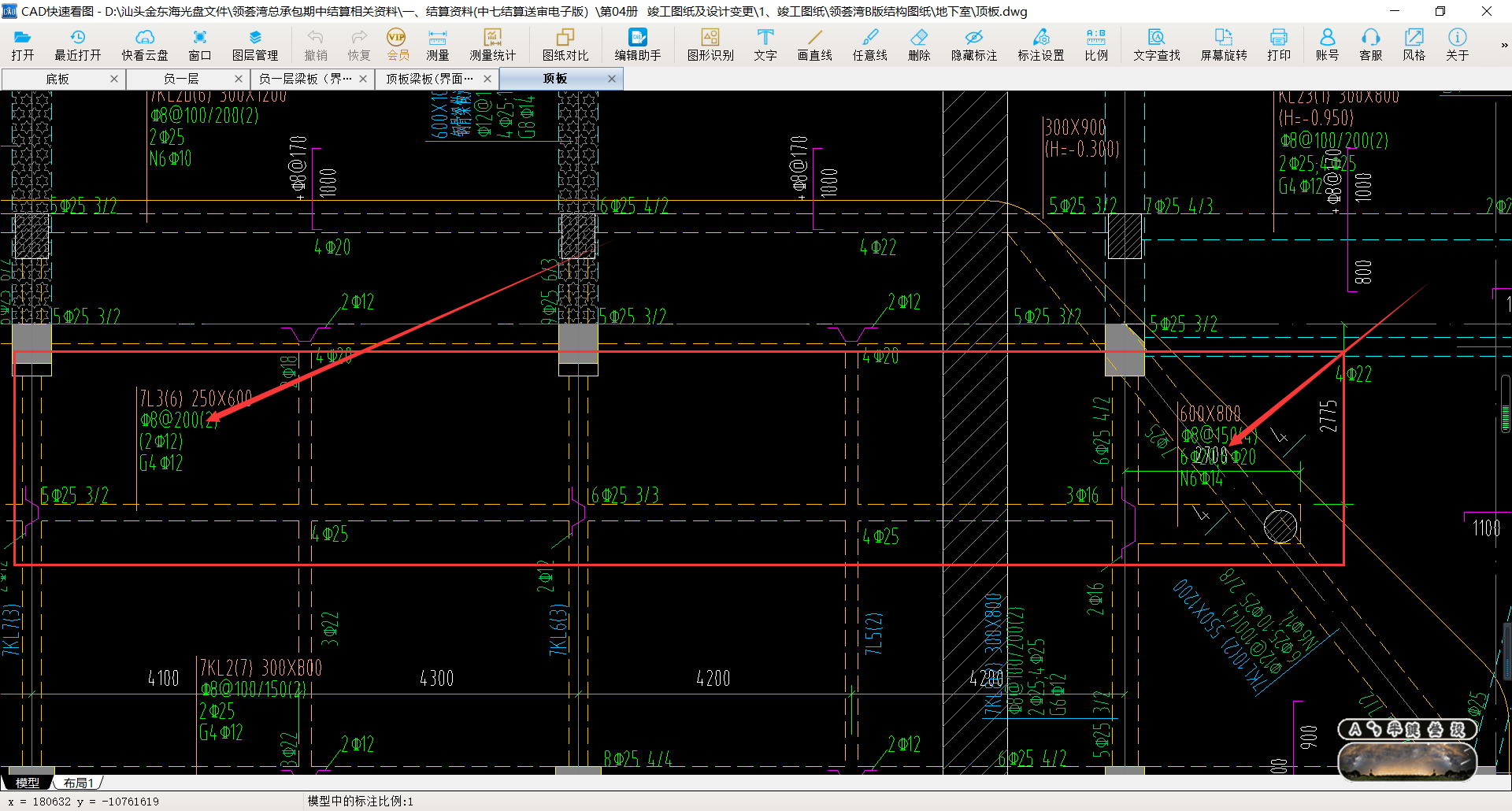This screenshot has width=1512, height=811.
Task: Open the 最近打开 recent files list
Action: (77, 45)
